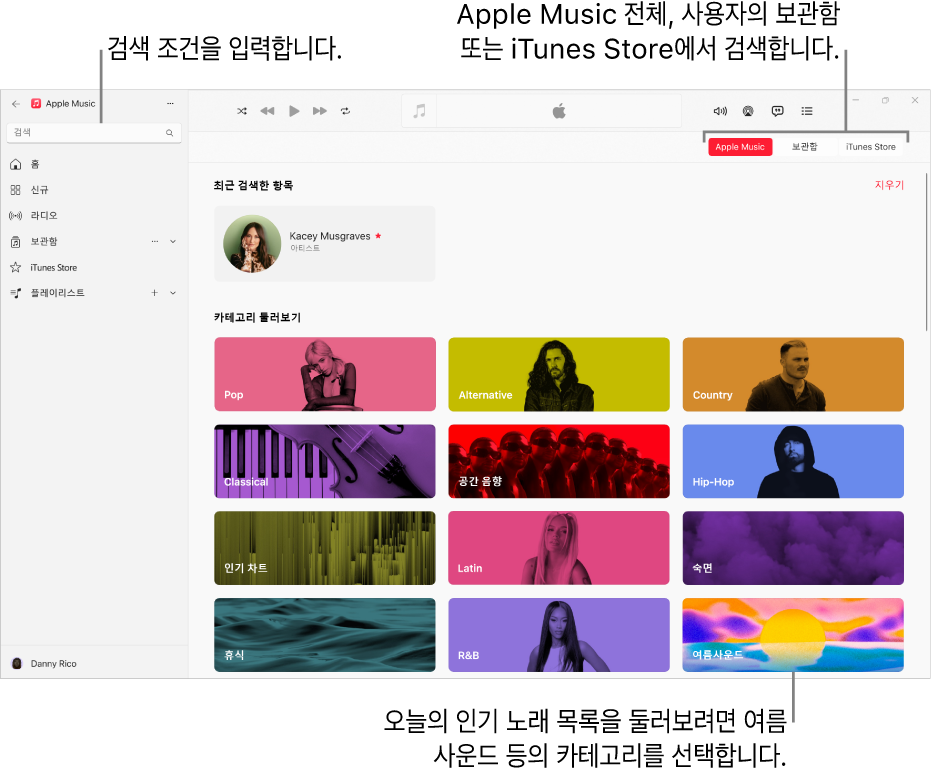Viewport: 931px width, 779px height.
Task: Click the 라디오 broadcast icon
Action: coord(16,216)
